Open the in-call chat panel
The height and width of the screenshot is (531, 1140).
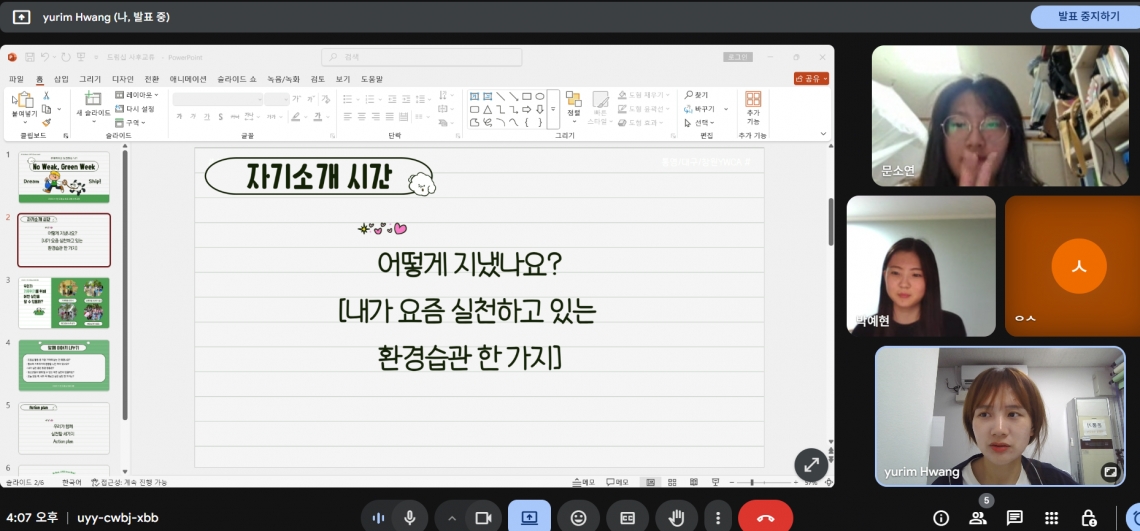[x=1015, y=518]
